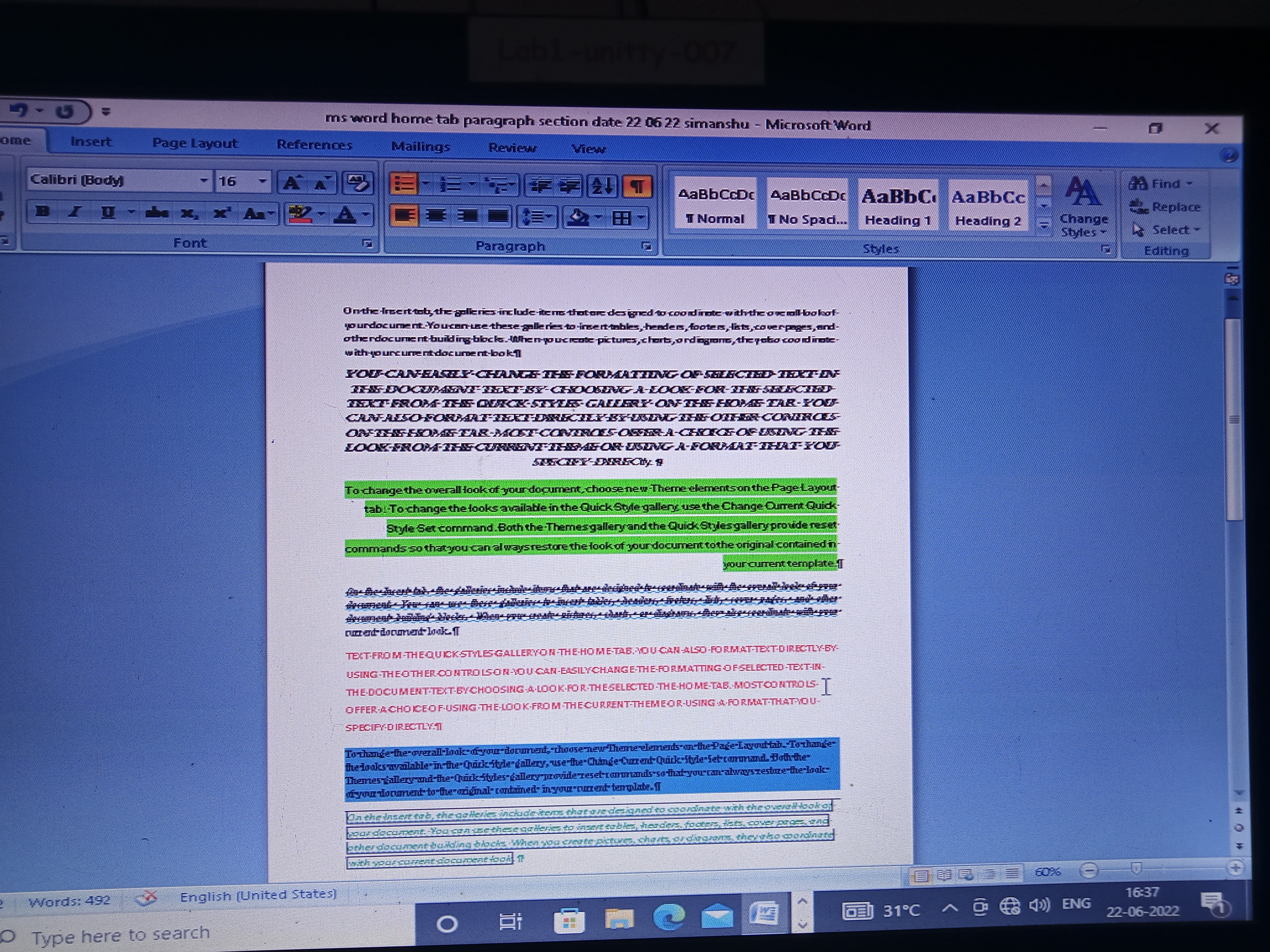Click the Clear Formatting icon
1270x952 pixels.
point(357,183)
